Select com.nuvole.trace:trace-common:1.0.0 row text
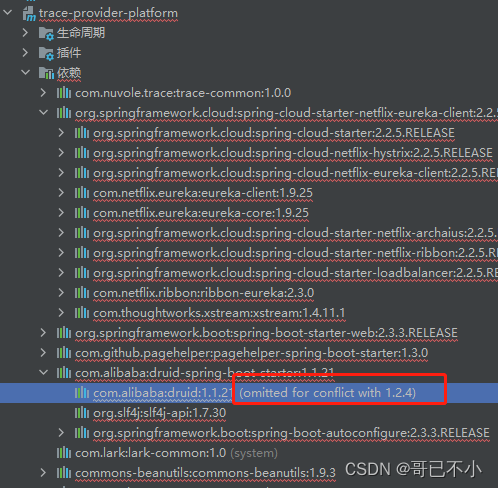This screenshot has height=488, width=498. point(183,93)
